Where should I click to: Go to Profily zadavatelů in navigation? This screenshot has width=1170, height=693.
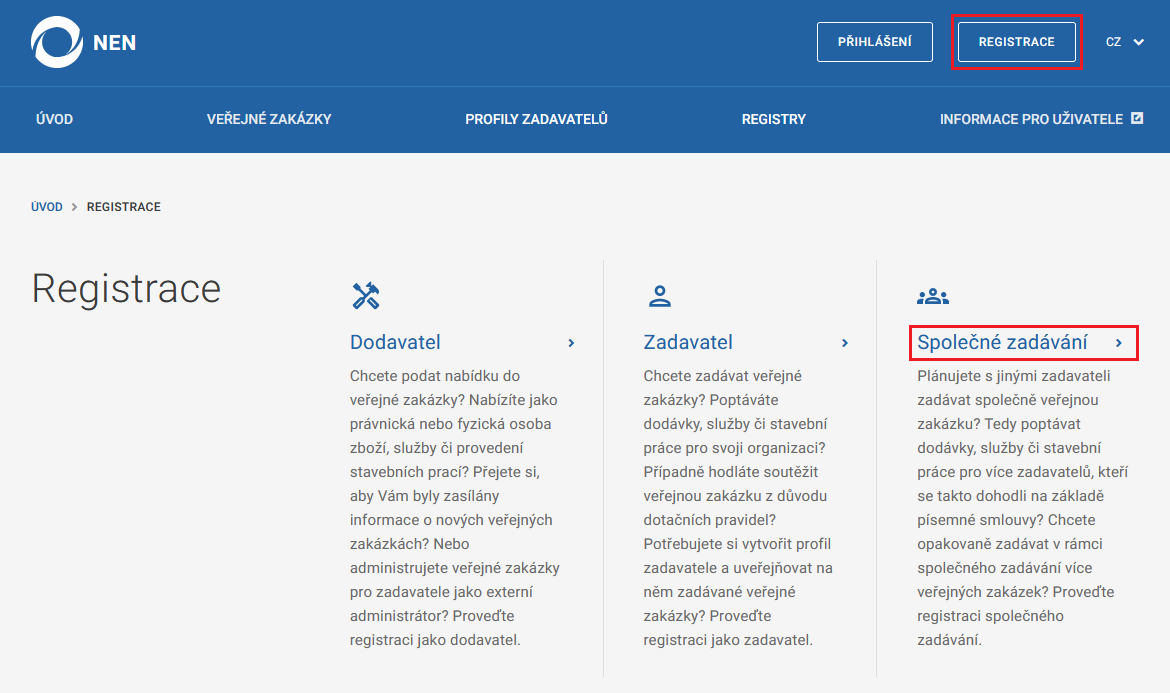(536, 119)
